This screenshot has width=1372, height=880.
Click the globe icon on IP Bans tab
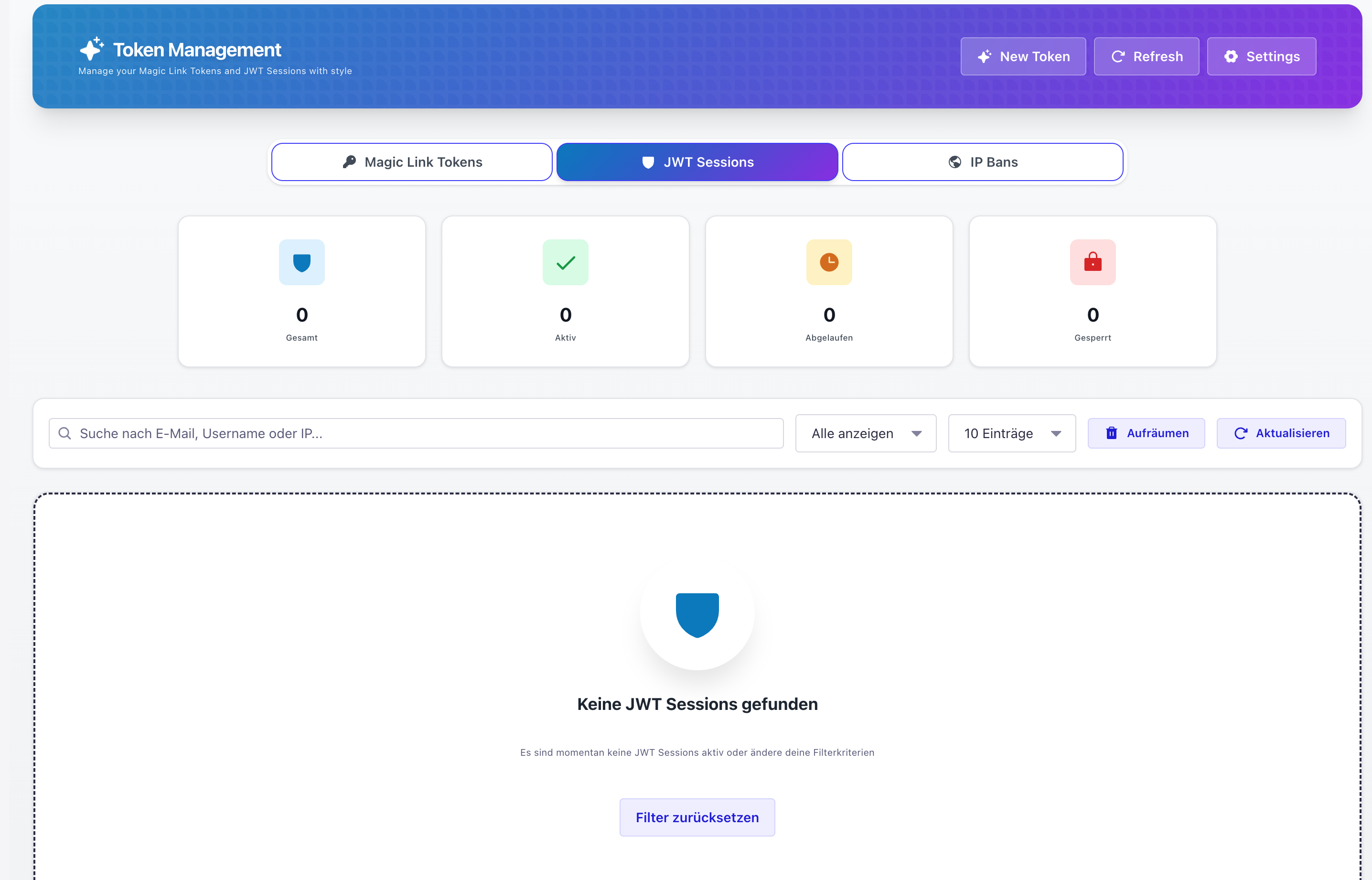pyautogui.click(x=954, y=162)
